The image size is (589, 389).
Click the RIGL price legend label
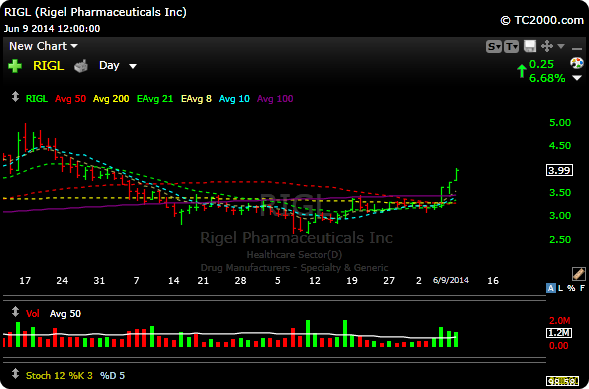tap(37, 99)
